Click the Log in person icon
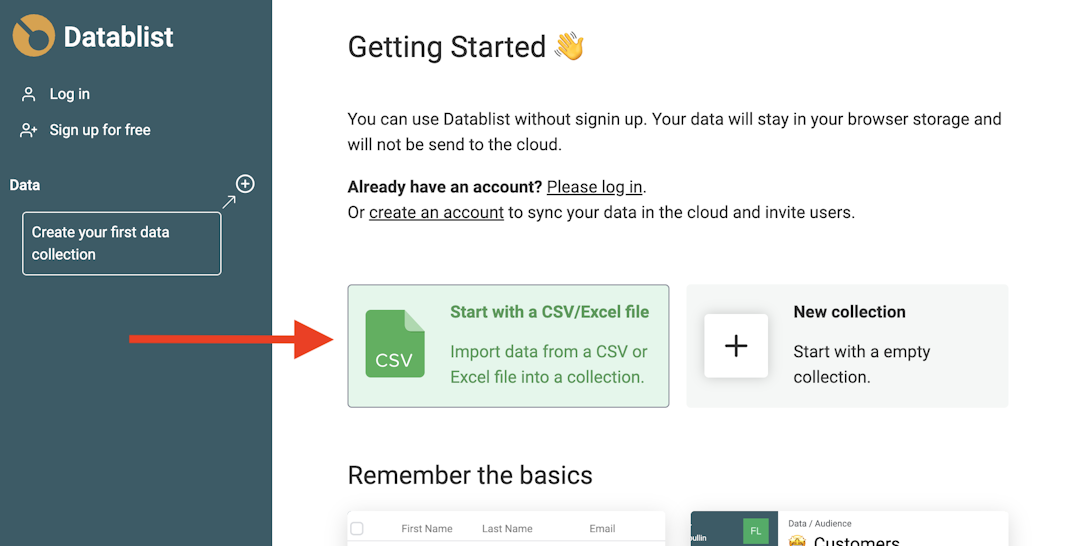This screenshot has width=1080, height=546. [29, 94]
